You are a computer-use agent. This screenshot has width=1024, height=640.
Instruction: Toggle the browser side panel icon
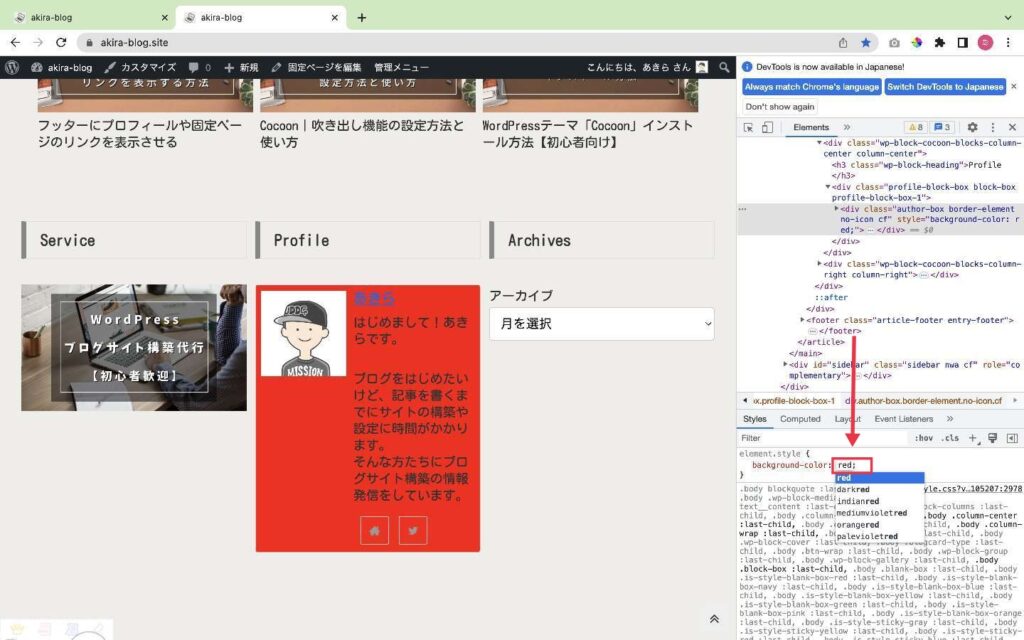963,42
